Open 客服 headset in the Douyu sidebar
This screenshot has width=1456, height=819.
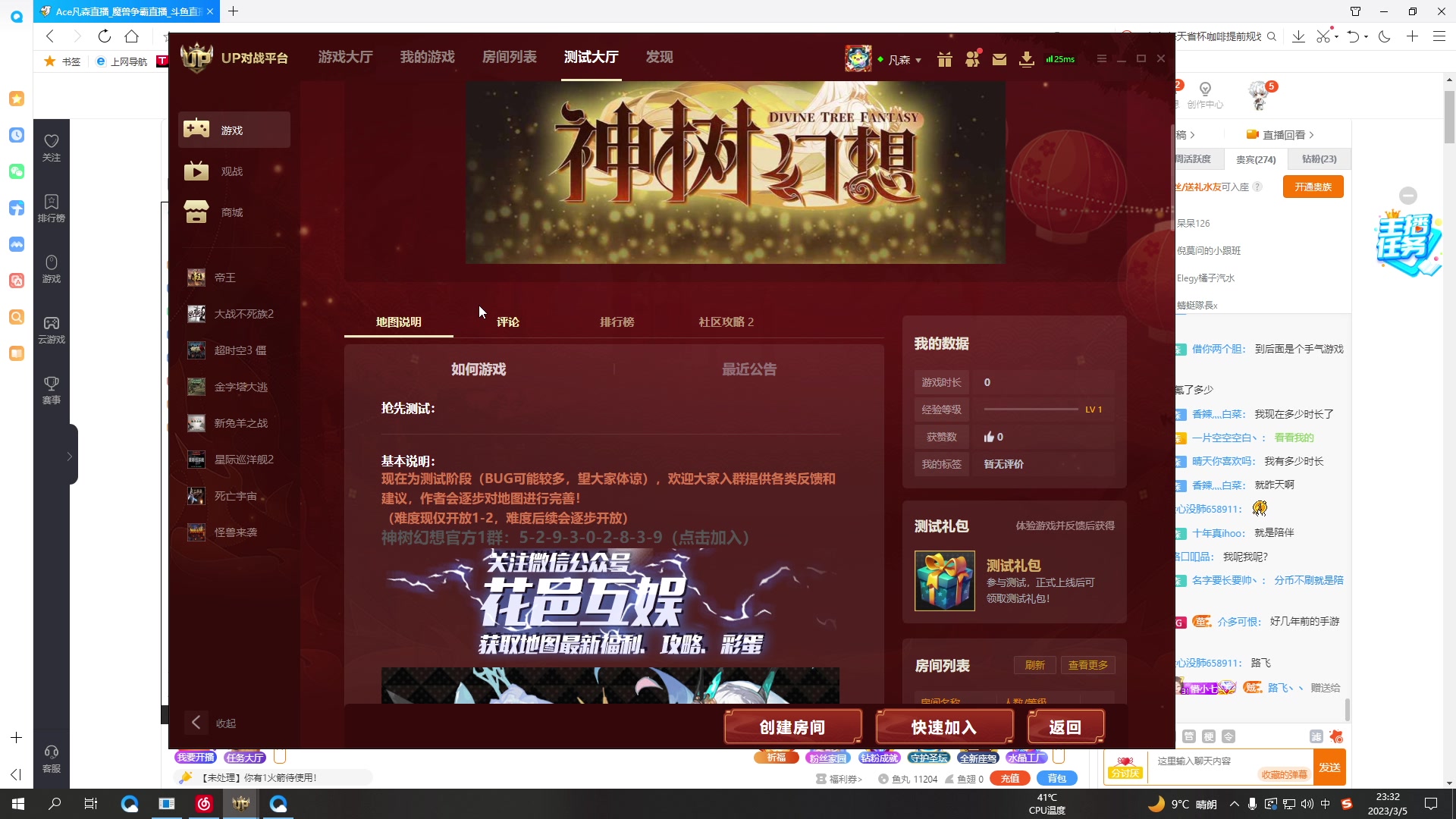(x=52, y=759)
